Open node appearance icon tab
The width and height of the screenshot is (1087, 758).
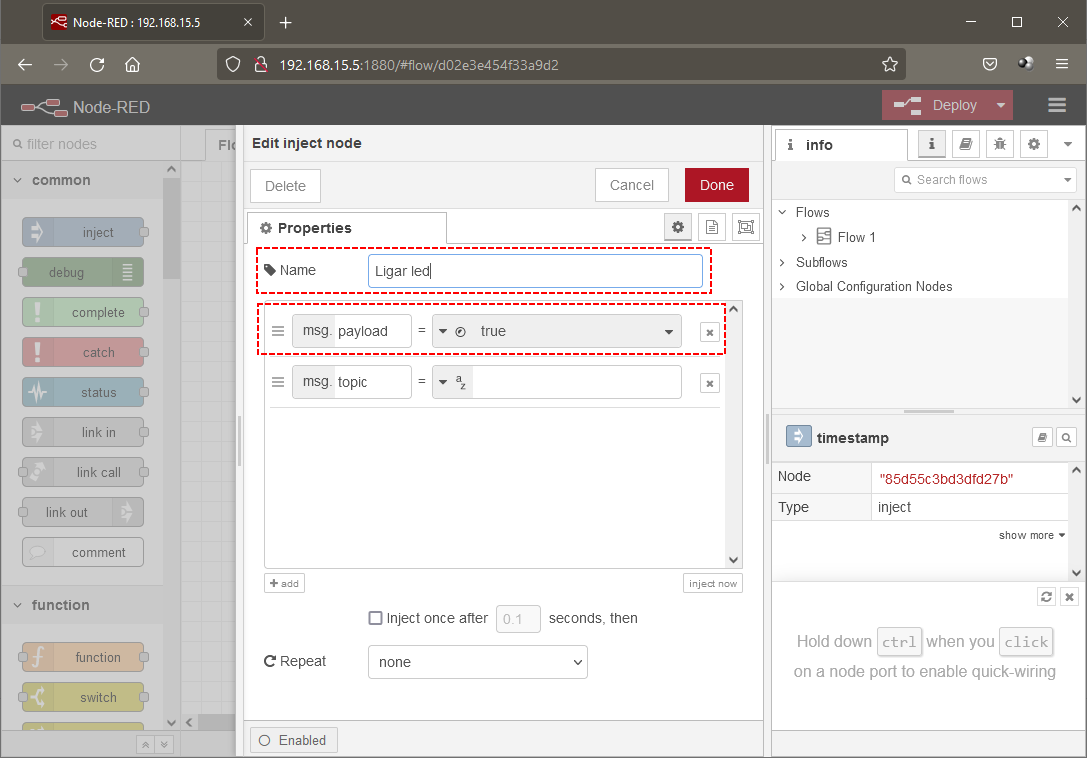pyautogui.click(x=746, y=227)
